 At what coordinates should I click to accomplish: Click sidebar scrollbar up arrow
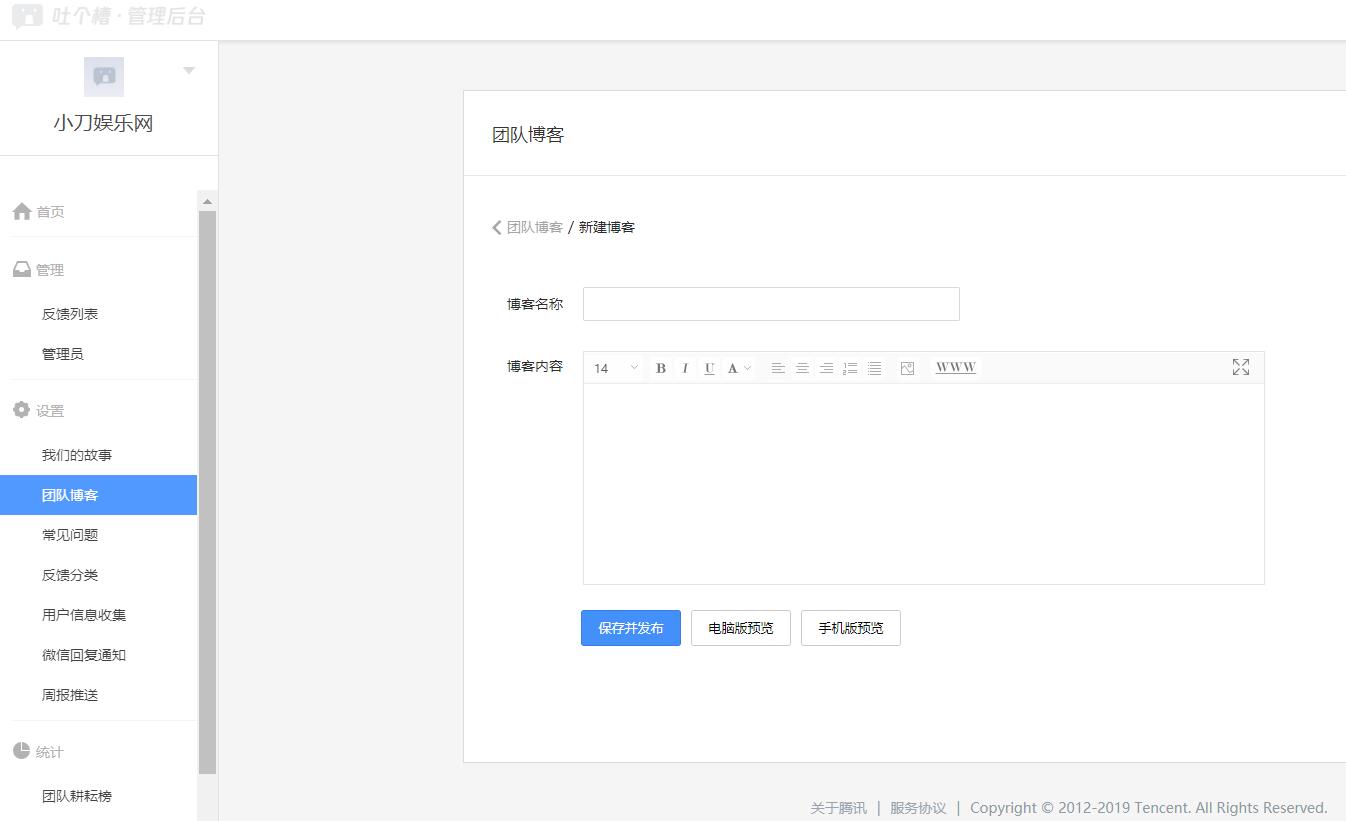[x=207, y=201]
